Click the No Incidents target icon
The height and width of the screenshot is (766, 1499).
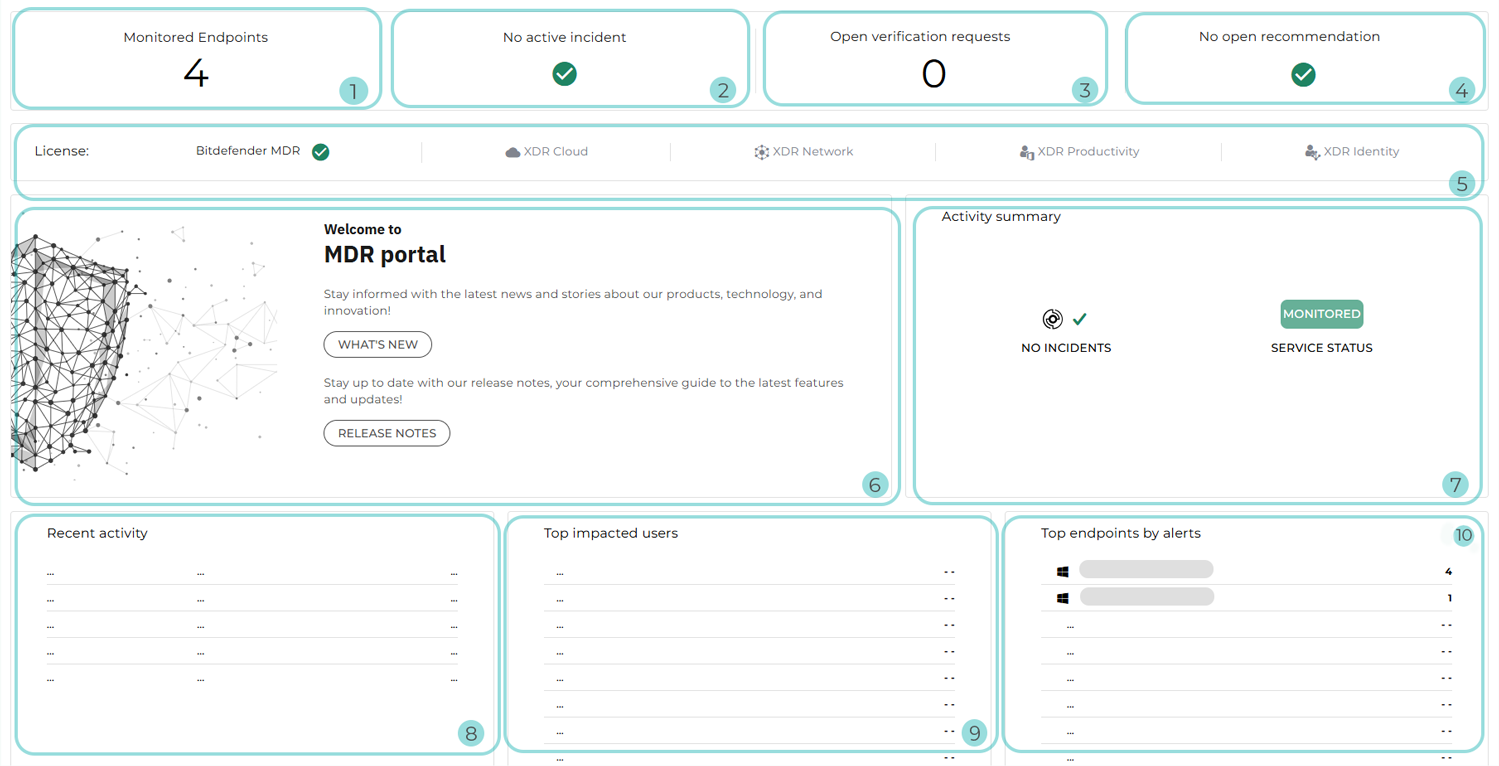(1052, 319)
